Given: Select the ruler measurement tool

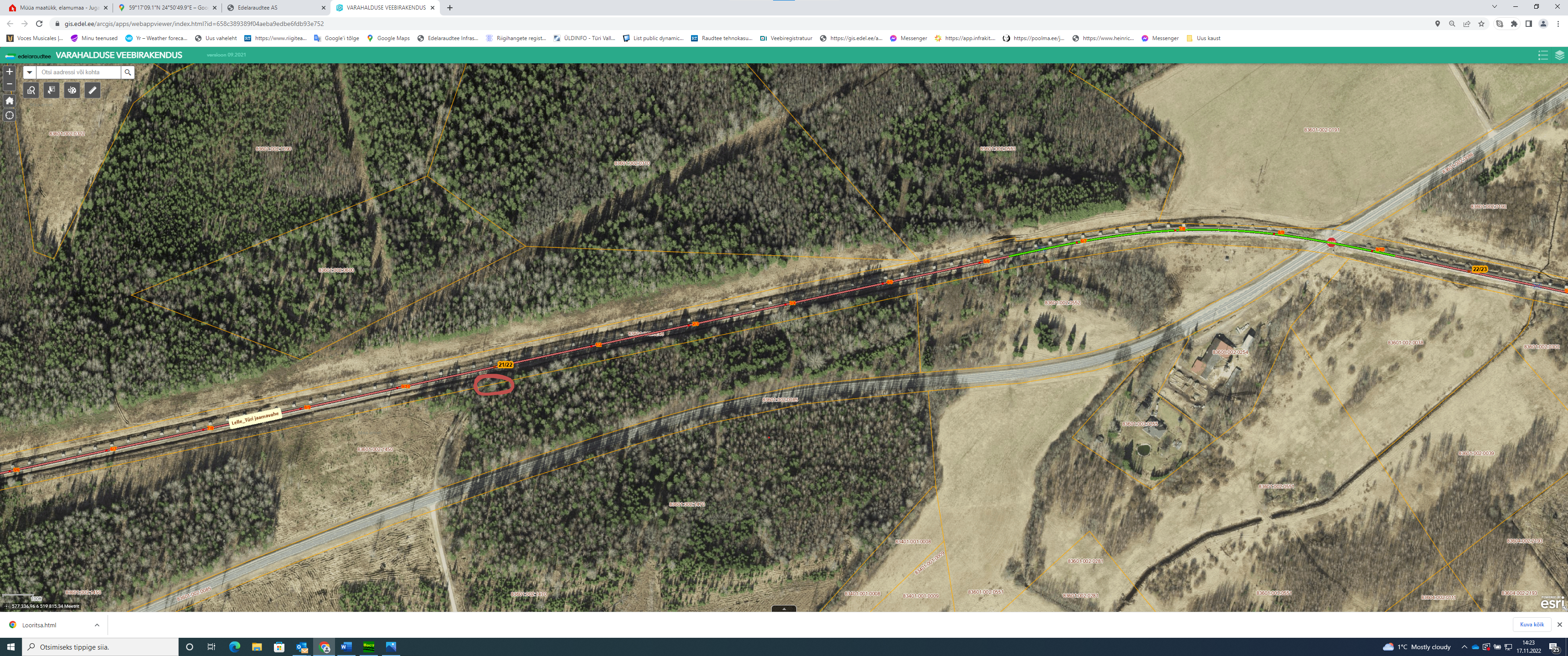Looking at the screenshot, I should [x=93, y=91].
